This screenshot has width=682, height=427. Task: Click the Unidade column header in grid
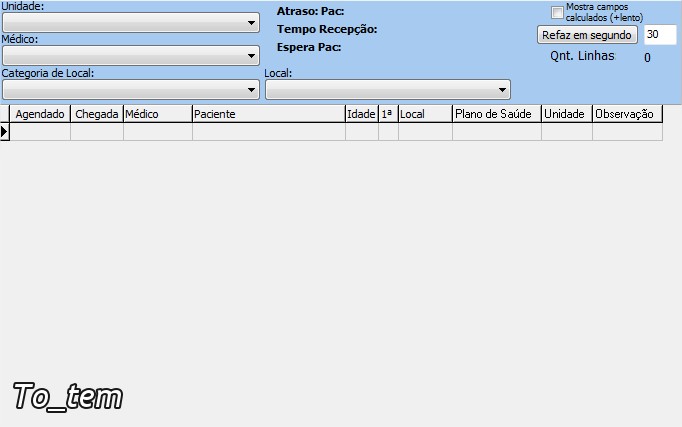click(566, 114)
